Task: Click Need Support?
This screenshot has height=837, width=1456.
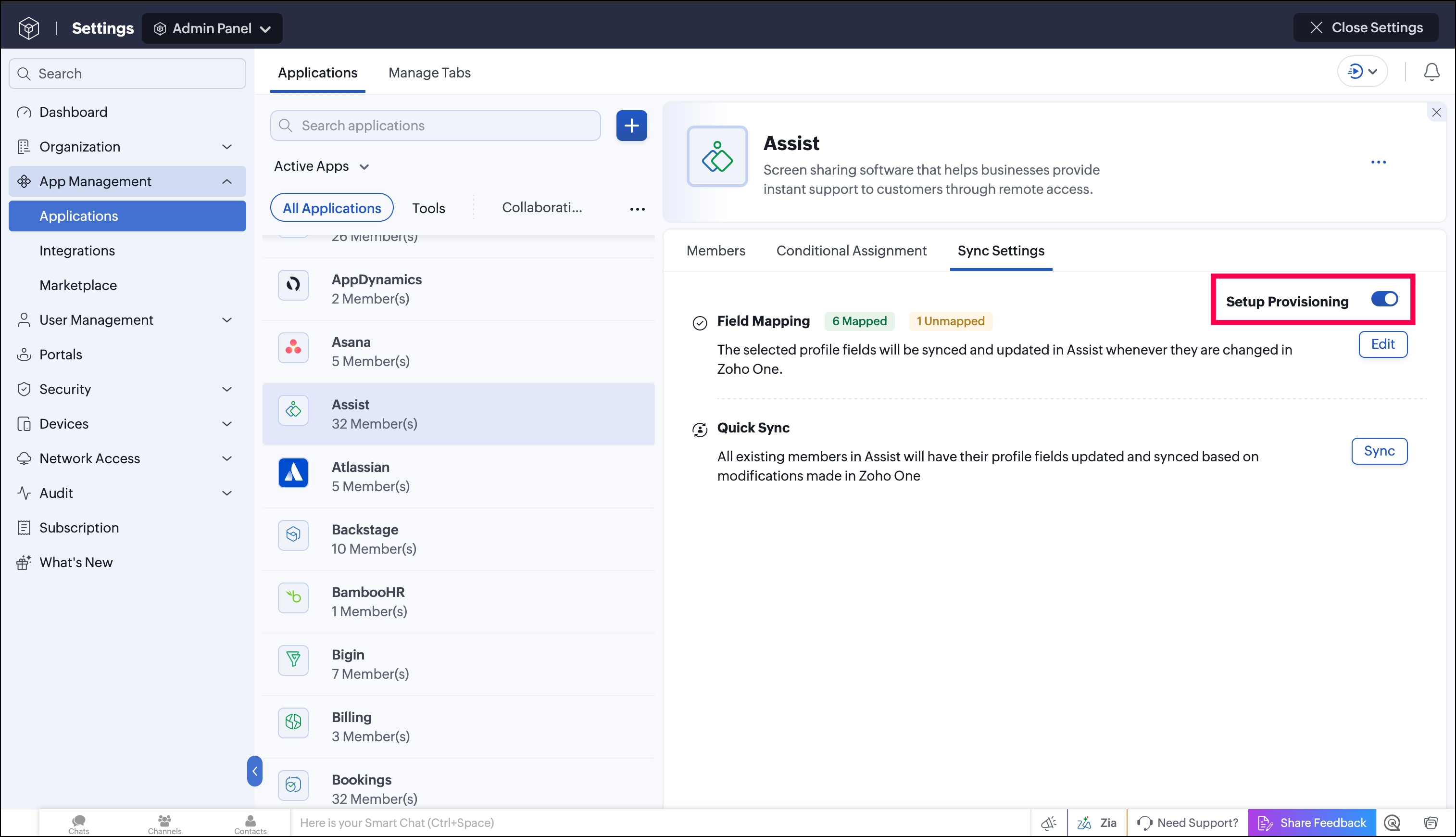Action: (1187, 823)
